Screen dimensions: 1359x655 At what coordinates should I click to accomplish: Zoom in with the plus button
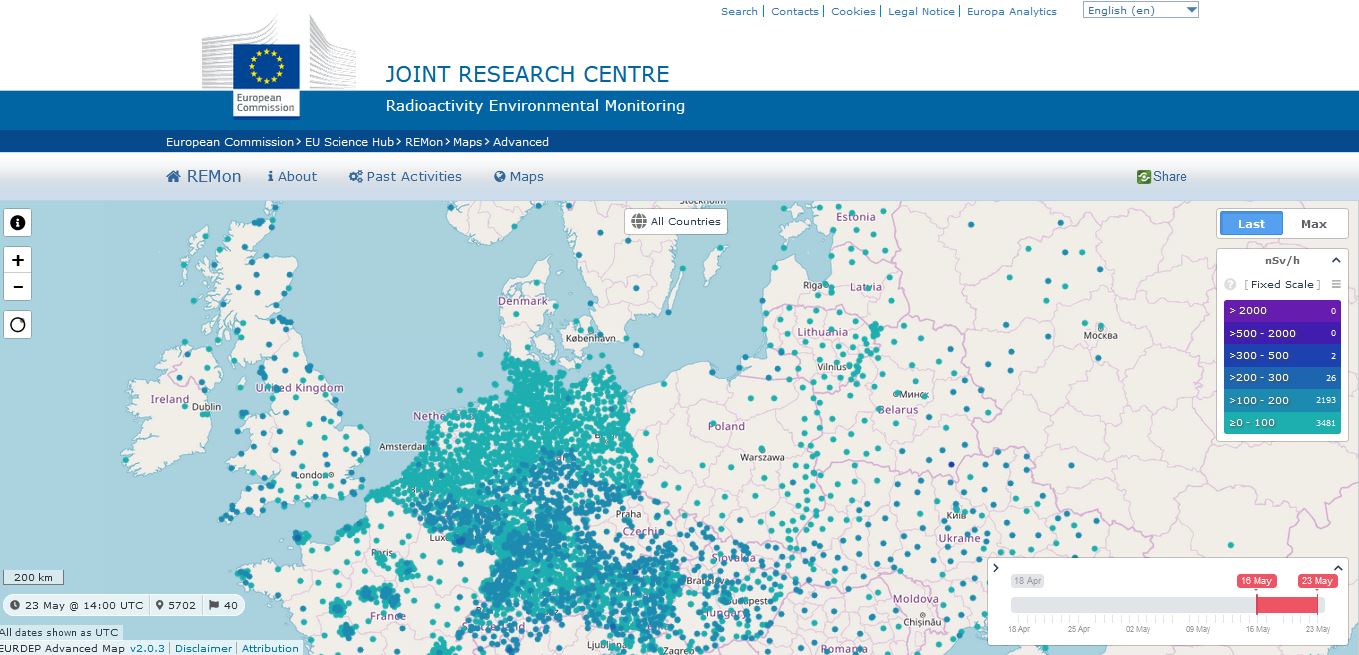click(18, 260)
